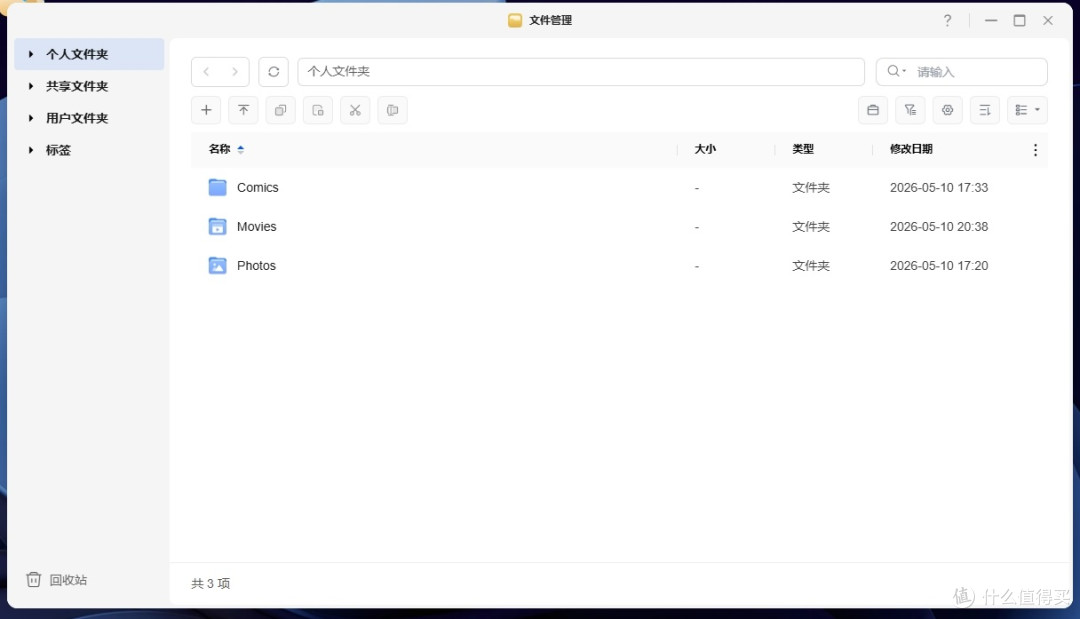Refresh the folder listing

click(x=273, y=72)
